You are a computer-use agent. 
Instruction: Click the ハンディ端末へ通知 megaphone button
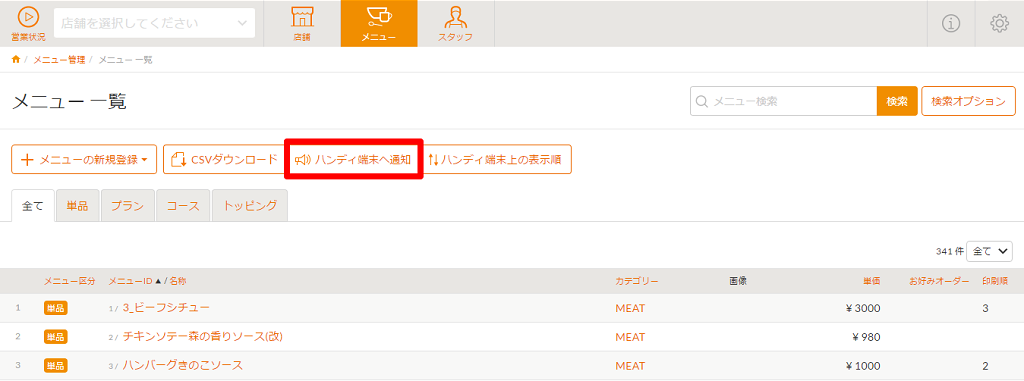point(353,159)
